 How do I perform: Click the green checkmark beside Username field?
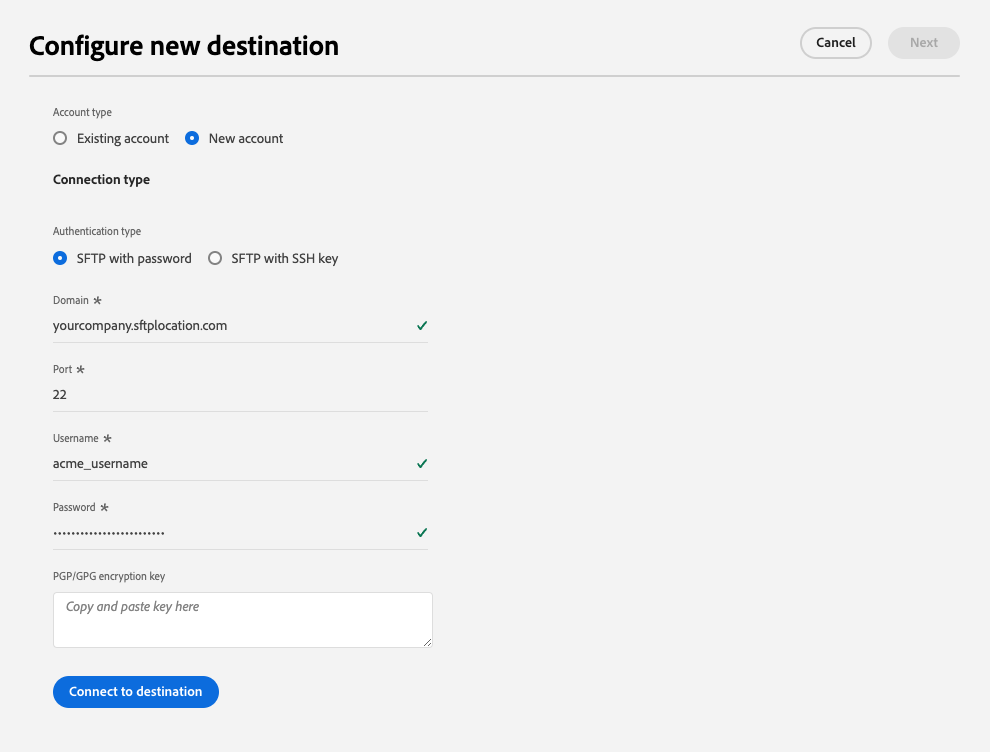pos(422,464)
